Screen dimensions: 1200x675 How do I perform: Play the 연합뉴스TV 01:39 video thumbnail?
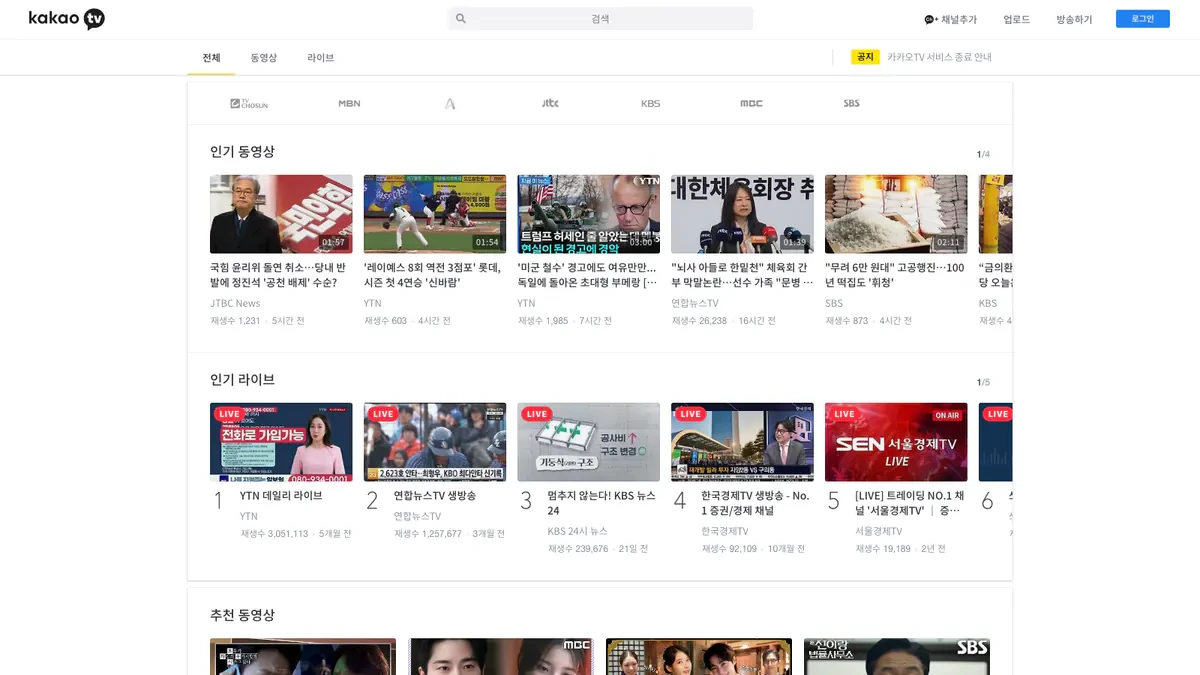[742, 214]
